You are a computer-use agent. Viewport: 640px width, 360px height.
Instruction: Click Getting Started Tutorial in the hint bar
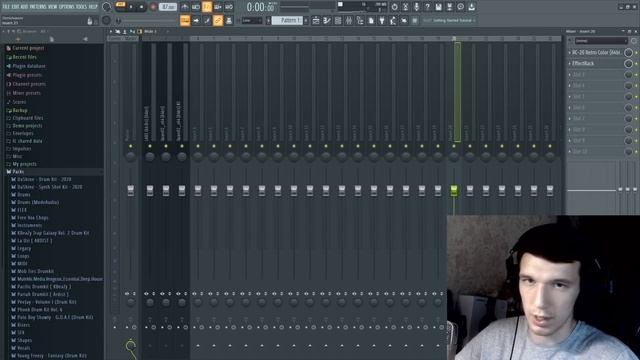click(453, 20)
